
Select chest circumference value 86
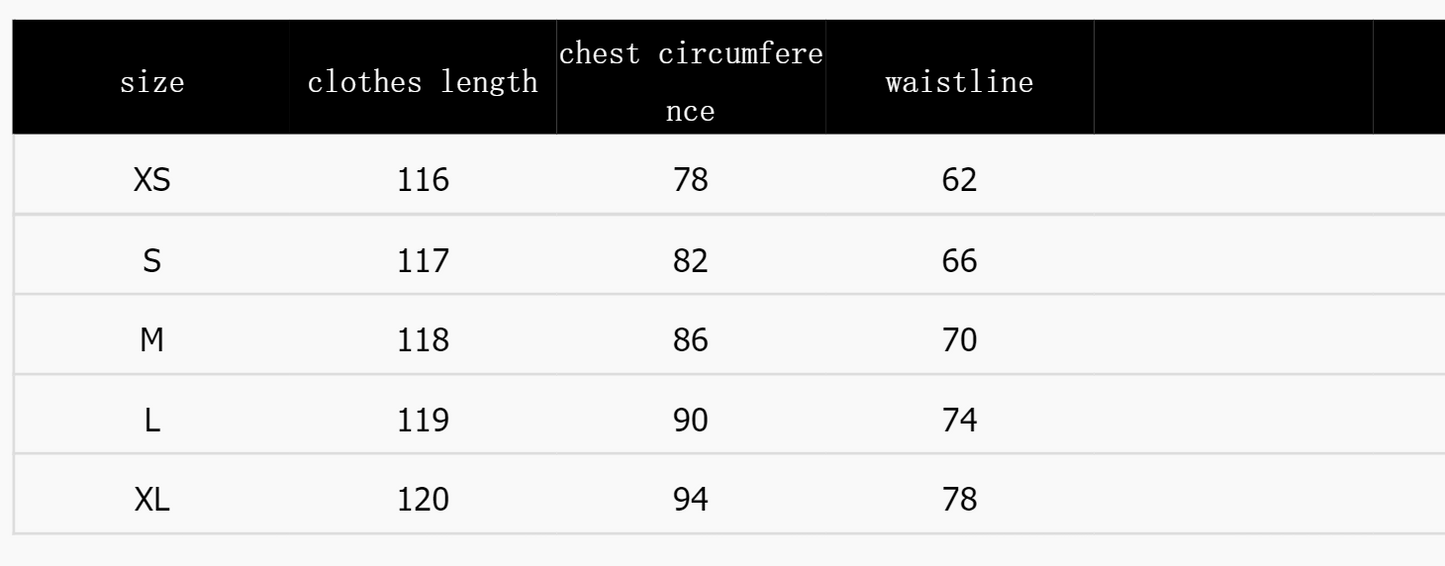[x=691, y=342]
